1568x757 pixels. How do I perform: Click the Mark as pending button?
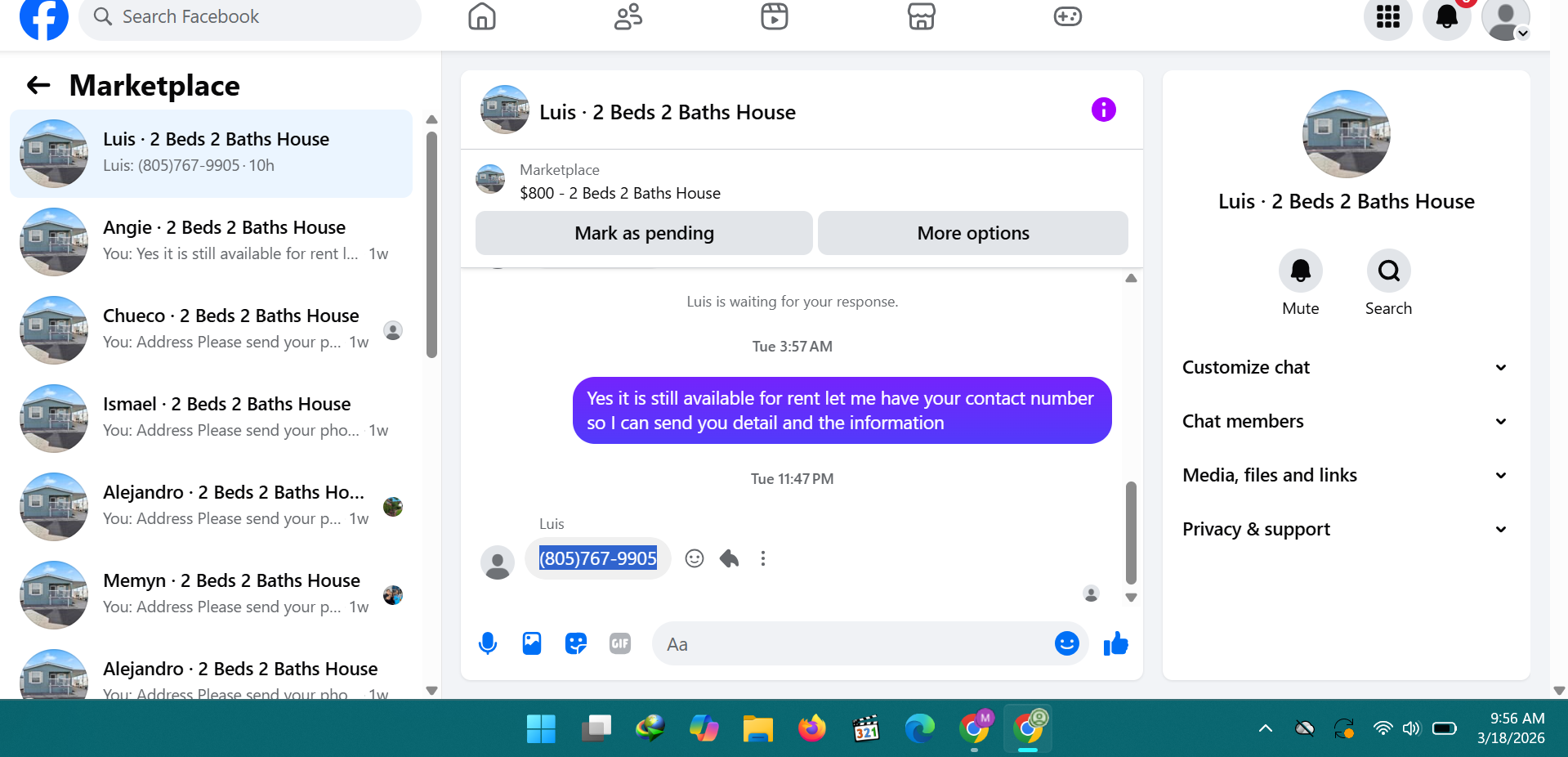pyautogui.click(x=644, y=233)
